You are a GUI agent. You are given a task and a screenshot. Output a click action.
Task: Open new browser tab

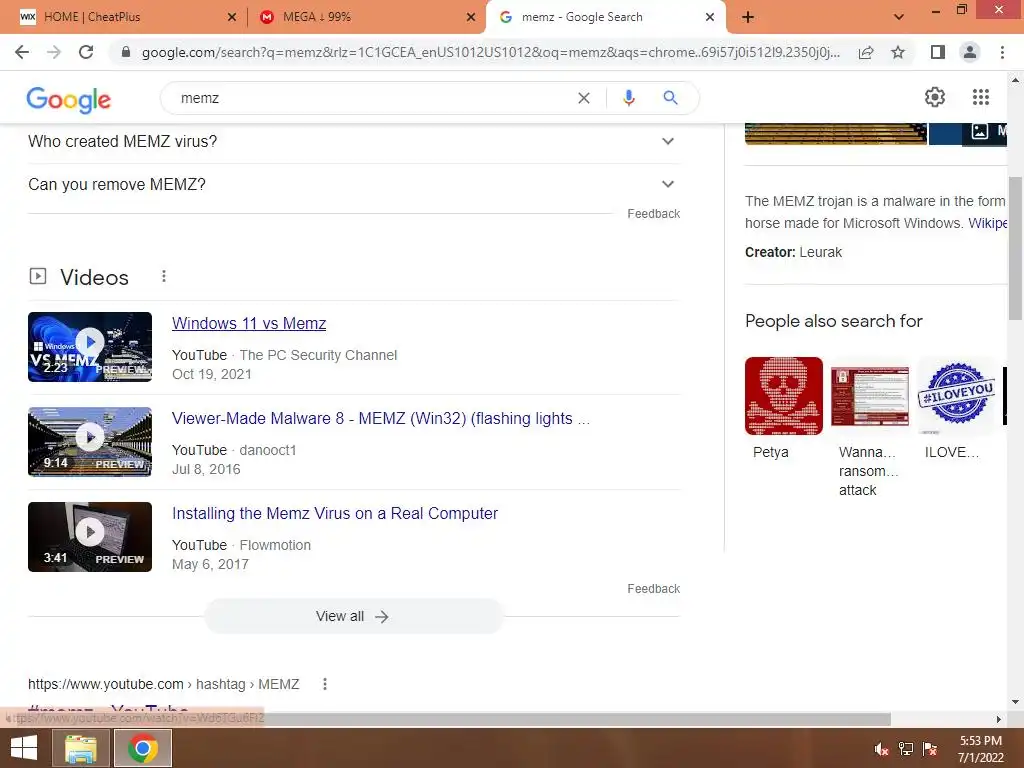[x=748, y=17]
